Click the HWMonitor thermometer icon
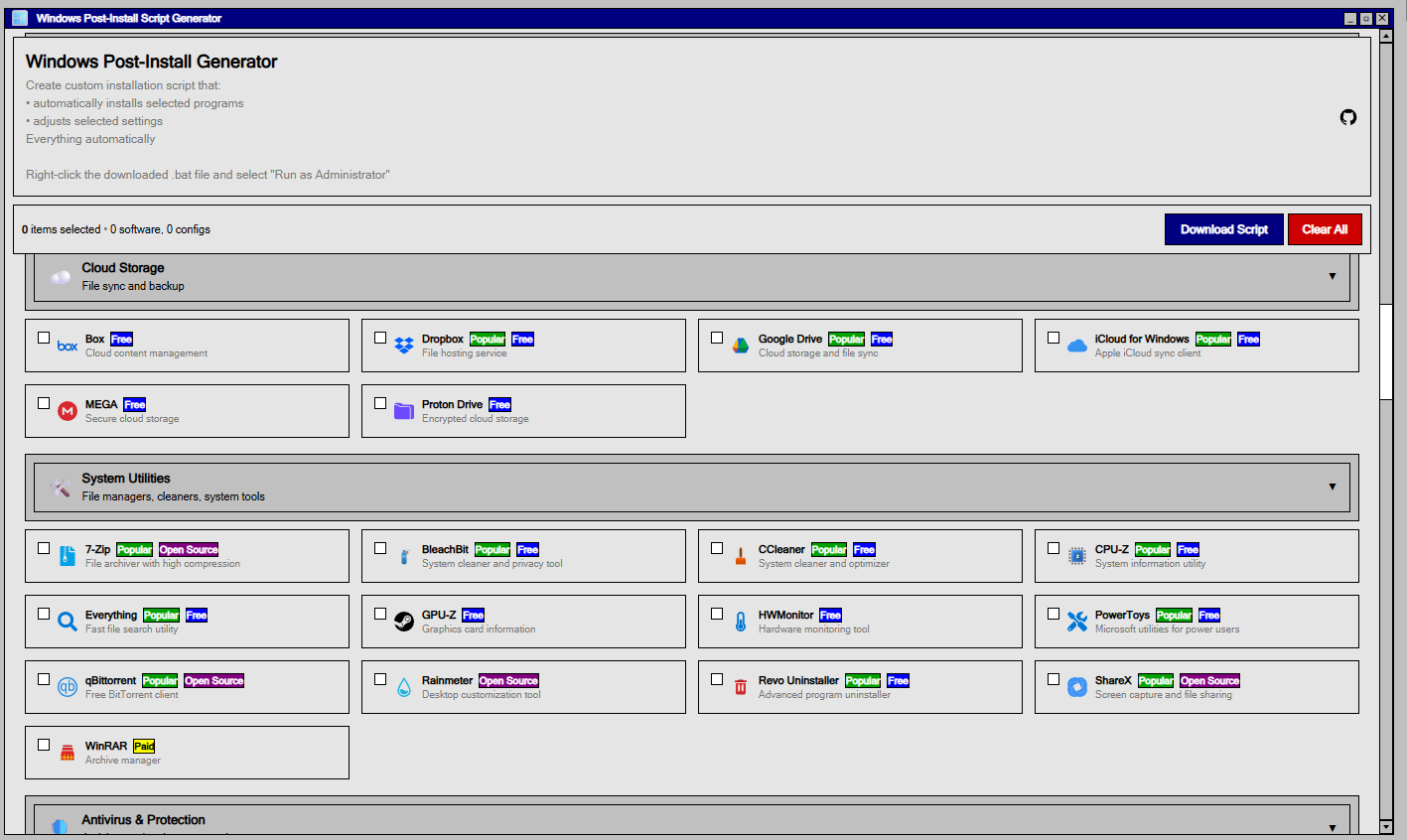The image size is (1407, 840). 740,621
